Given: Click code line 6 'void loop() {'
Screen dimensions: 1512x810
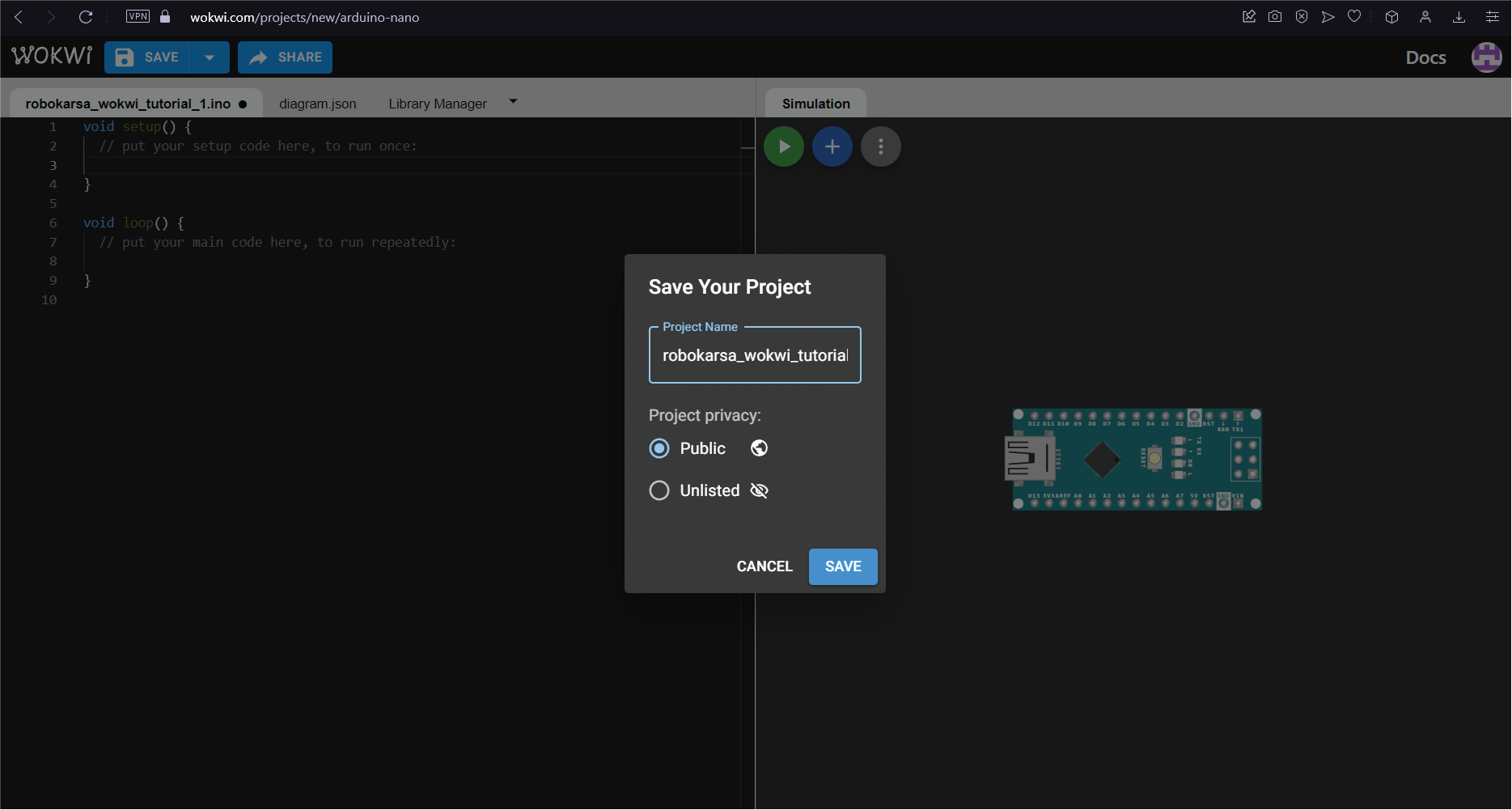Looking at the screenshot, I should click(133, 223).
